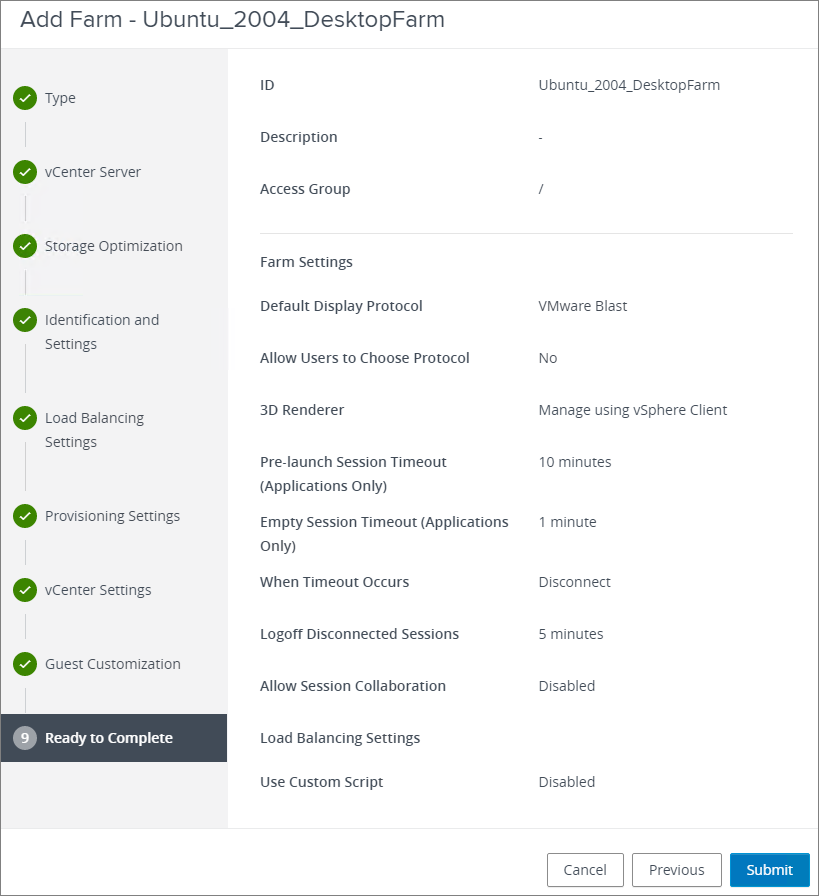Click the green checkmark icon beside Type
Screen dimensions: 819x896
pos(25,98)
